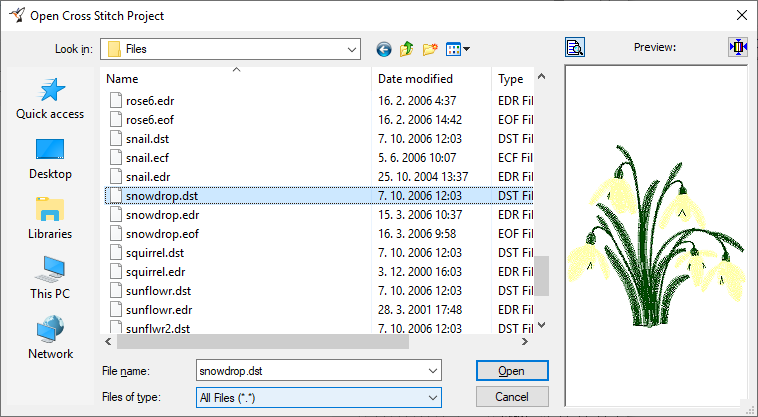Expand the File name dropdown
The image size is (758, 417).
(433, 371)
